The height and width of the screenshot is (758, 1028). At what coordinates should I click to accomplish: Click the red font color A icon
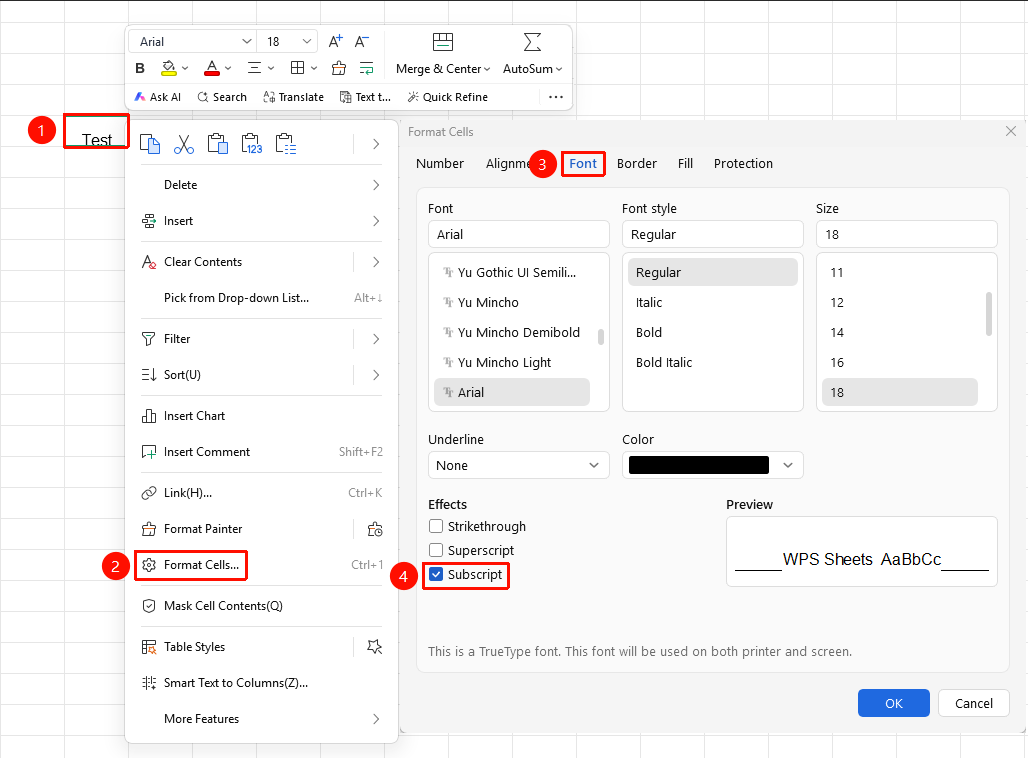point(212,68)
